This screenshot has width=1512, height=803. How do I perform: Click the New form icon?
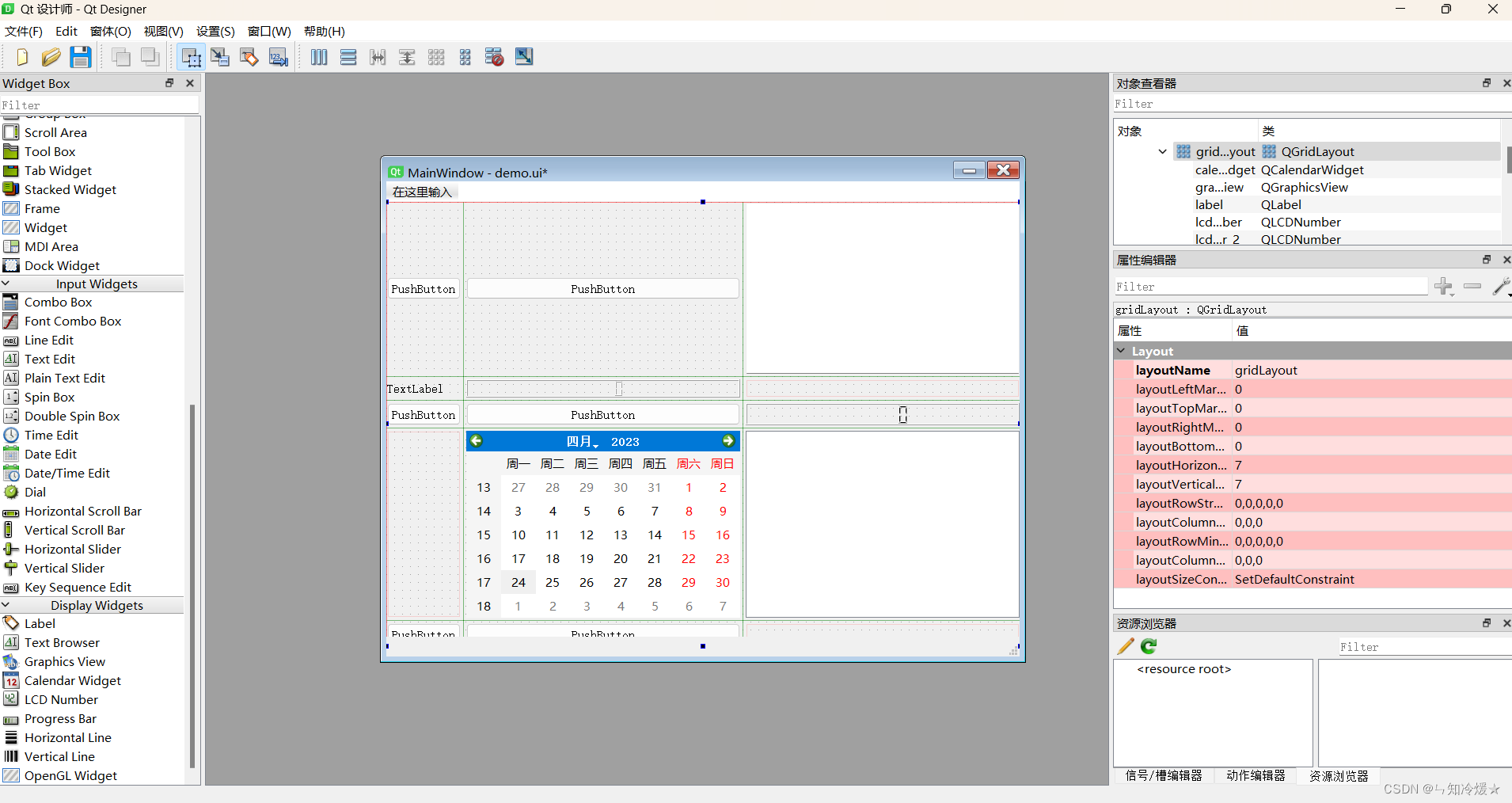click(21, 57)
